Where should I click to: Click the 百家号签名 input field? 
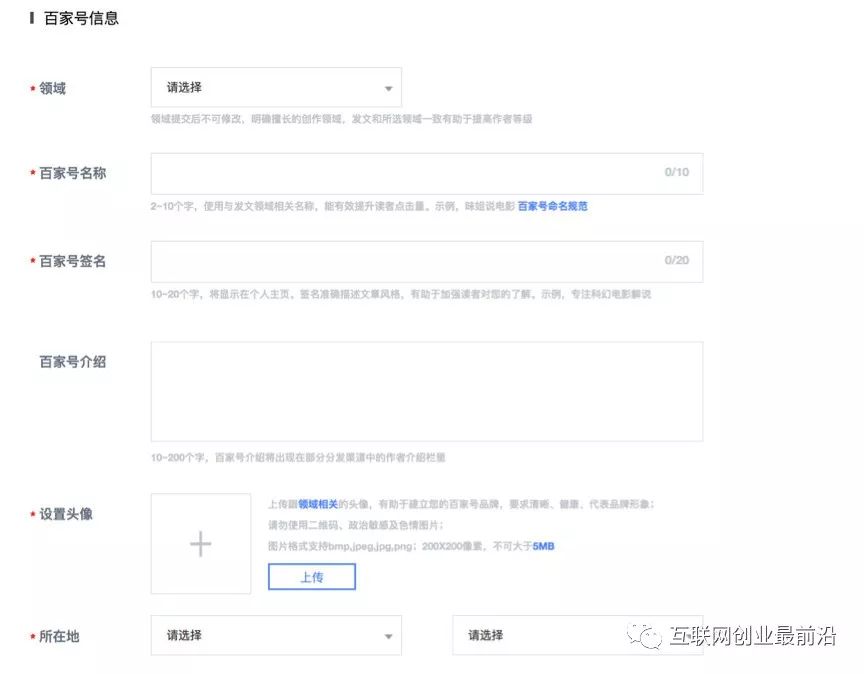pyautogui.click(x=427, y=262)
